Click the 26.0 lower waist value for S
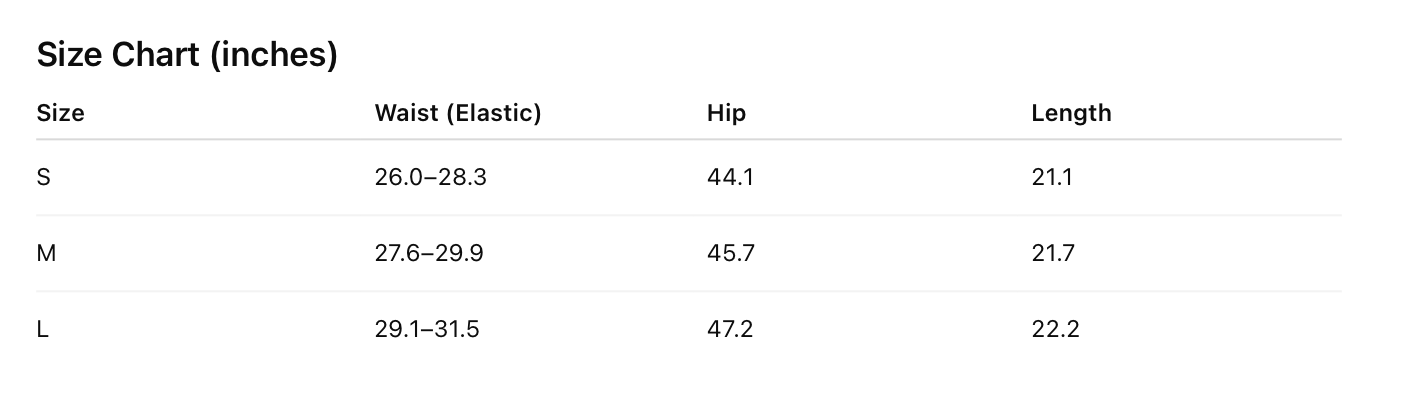This screenshot has width=1422, height=420. 396,177
